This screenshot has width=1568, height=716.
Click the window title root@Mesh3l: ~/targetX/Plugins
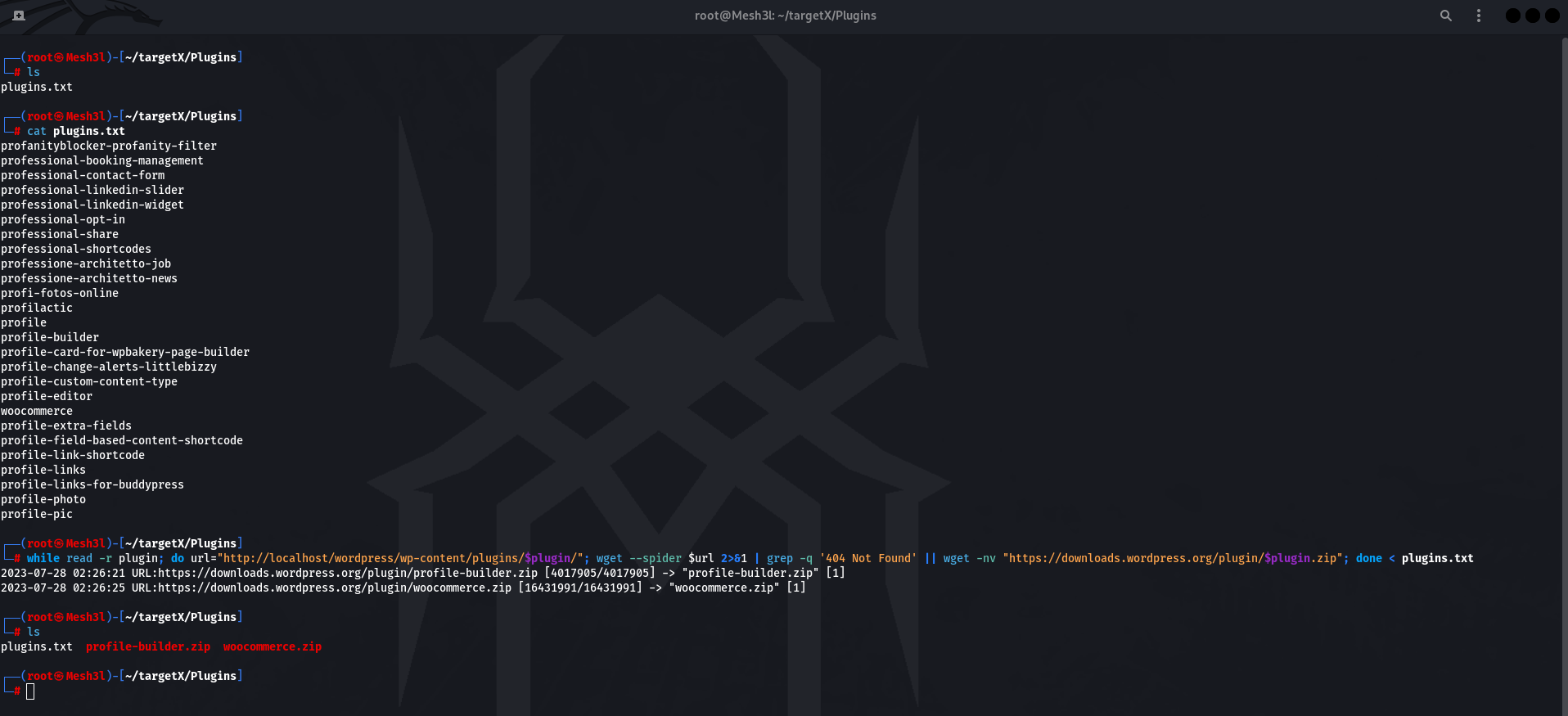pos(785,16)
